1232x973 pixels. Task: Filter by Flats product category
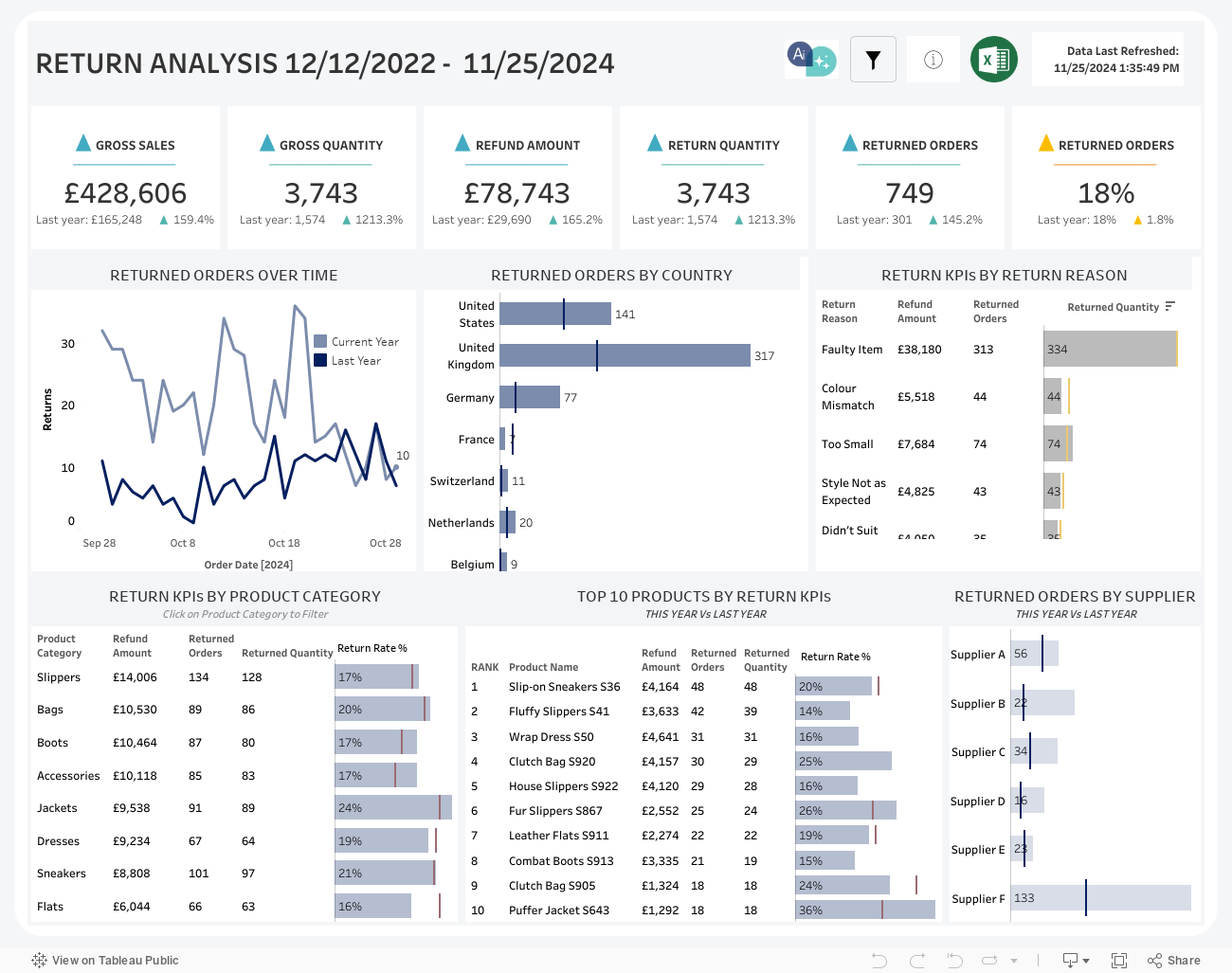tap(50, 907)
